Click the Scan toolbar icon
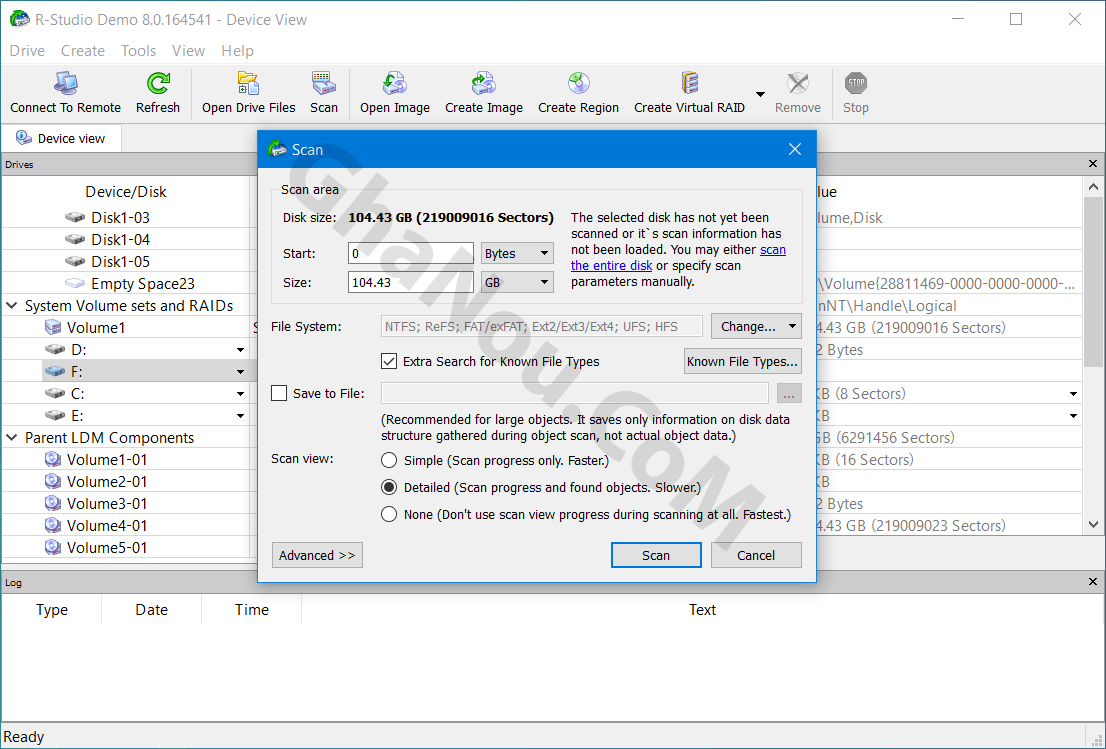1106x749 pixels. 324,84
